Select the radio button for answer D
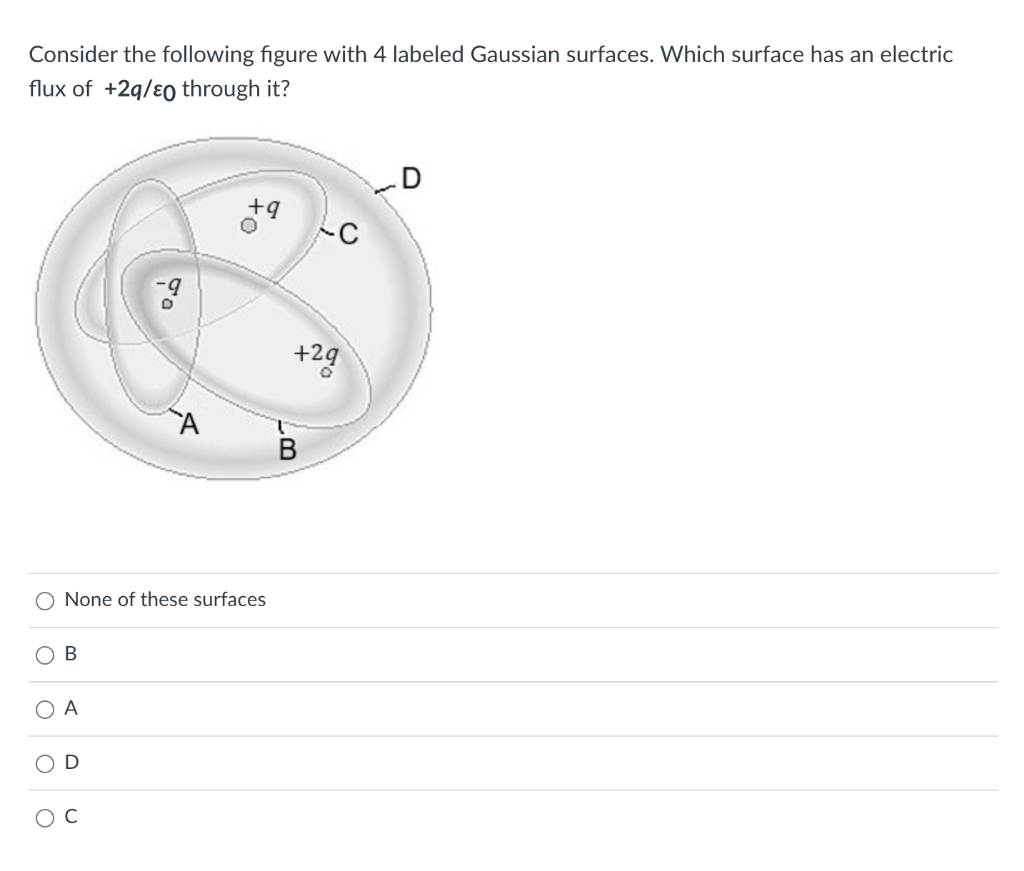Image resolution: width=1024 pixels, height=871 pixels. click(x=44, y=765)
